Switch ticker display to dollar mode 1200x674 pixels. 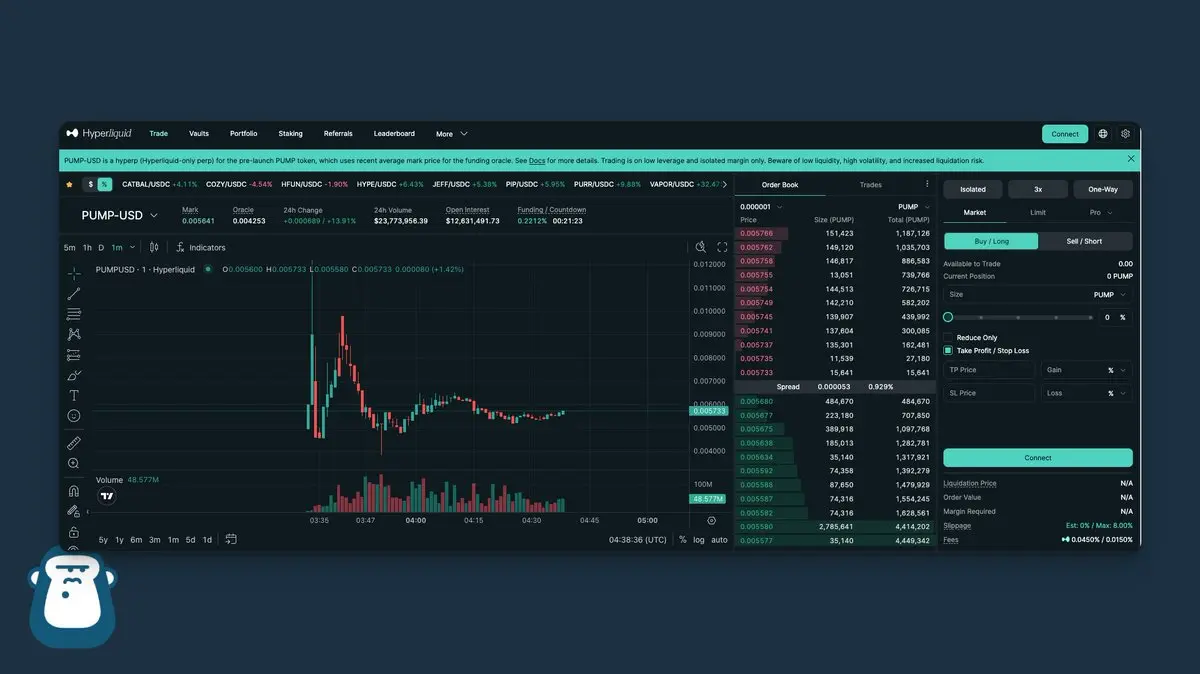tap(90, 184)
